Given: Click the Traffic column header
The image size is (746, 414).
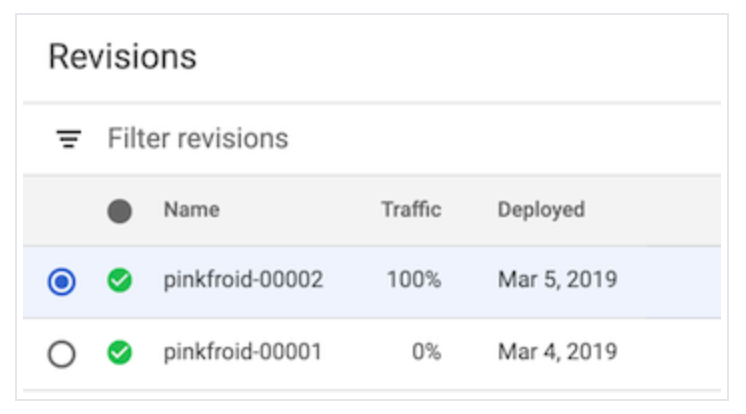Looking at the screenshot, I should 410,210.
